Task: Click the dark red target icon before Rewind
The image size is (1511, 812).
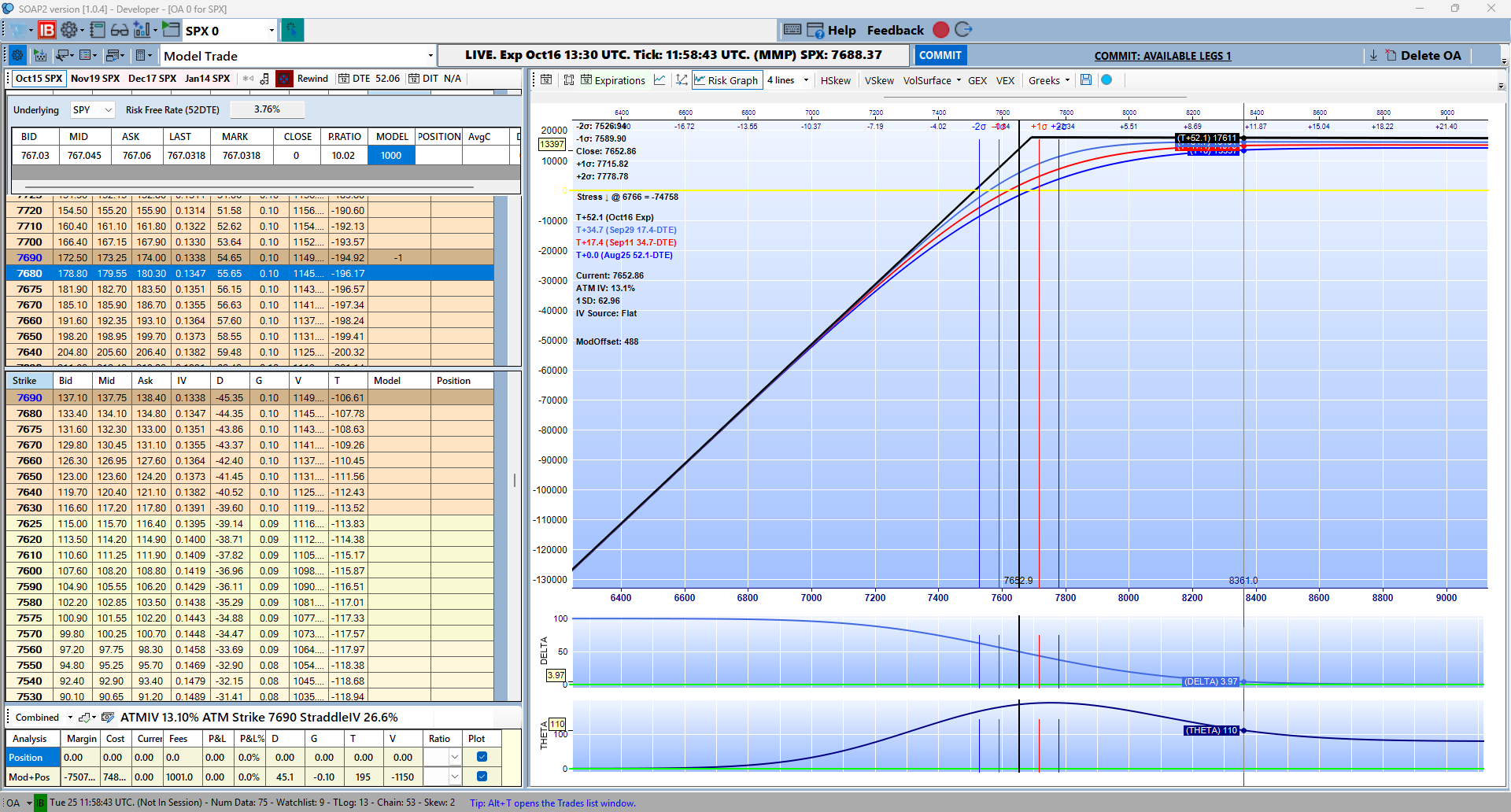Action: [x=284, y=79]
